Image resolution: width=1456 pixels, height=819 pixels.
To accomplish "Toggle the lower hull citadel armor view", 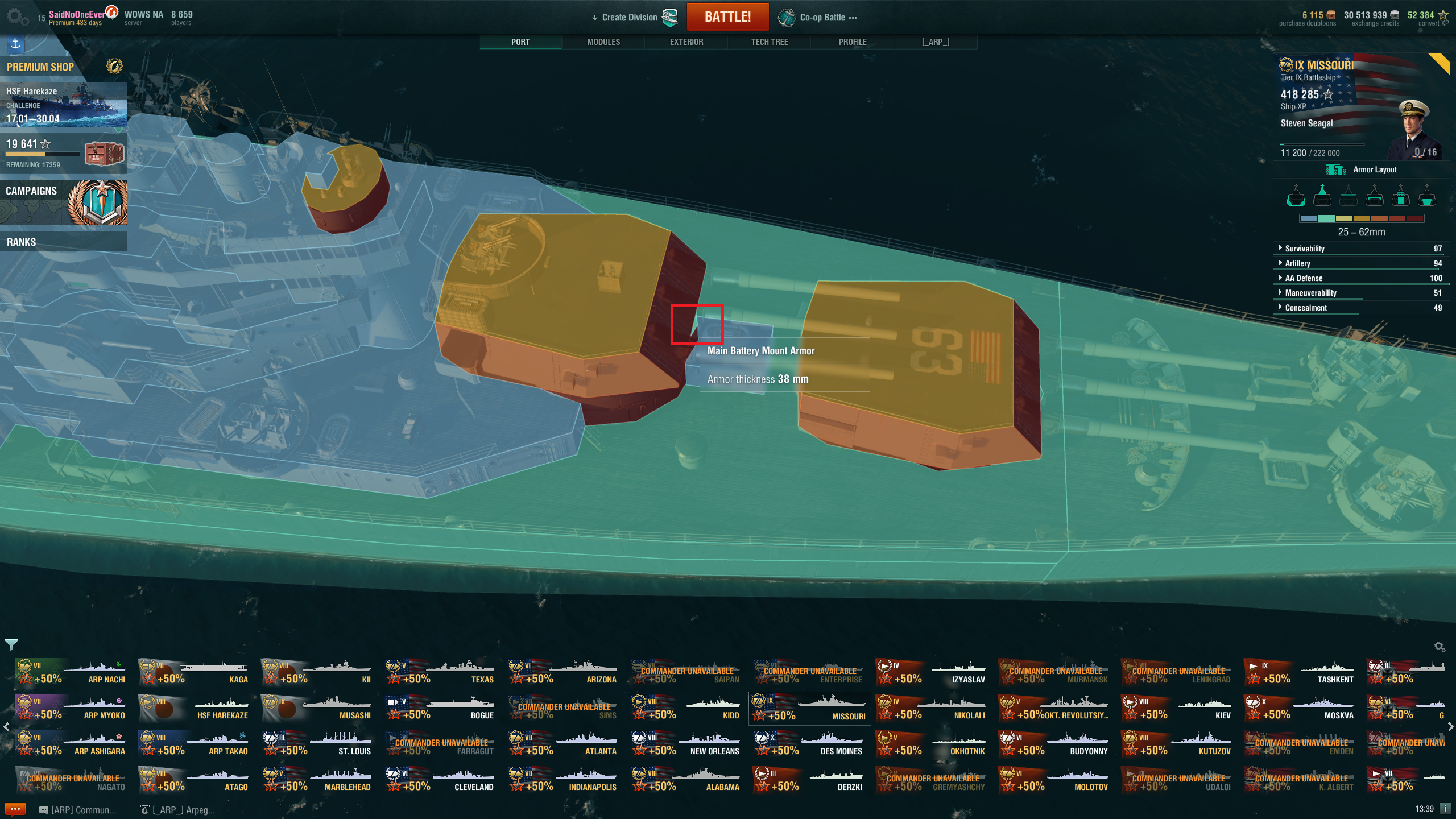I will [1427, 196].
